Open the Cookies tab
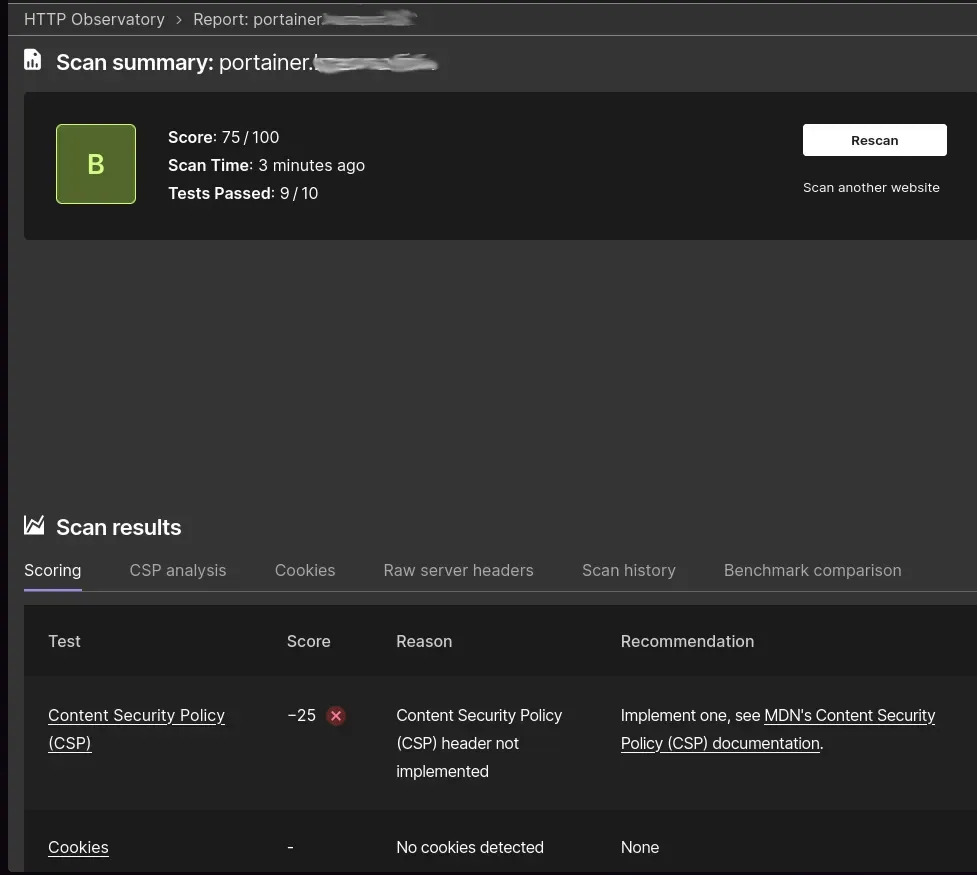The height and width of the screenshot is (875, 977). [305, 570]
